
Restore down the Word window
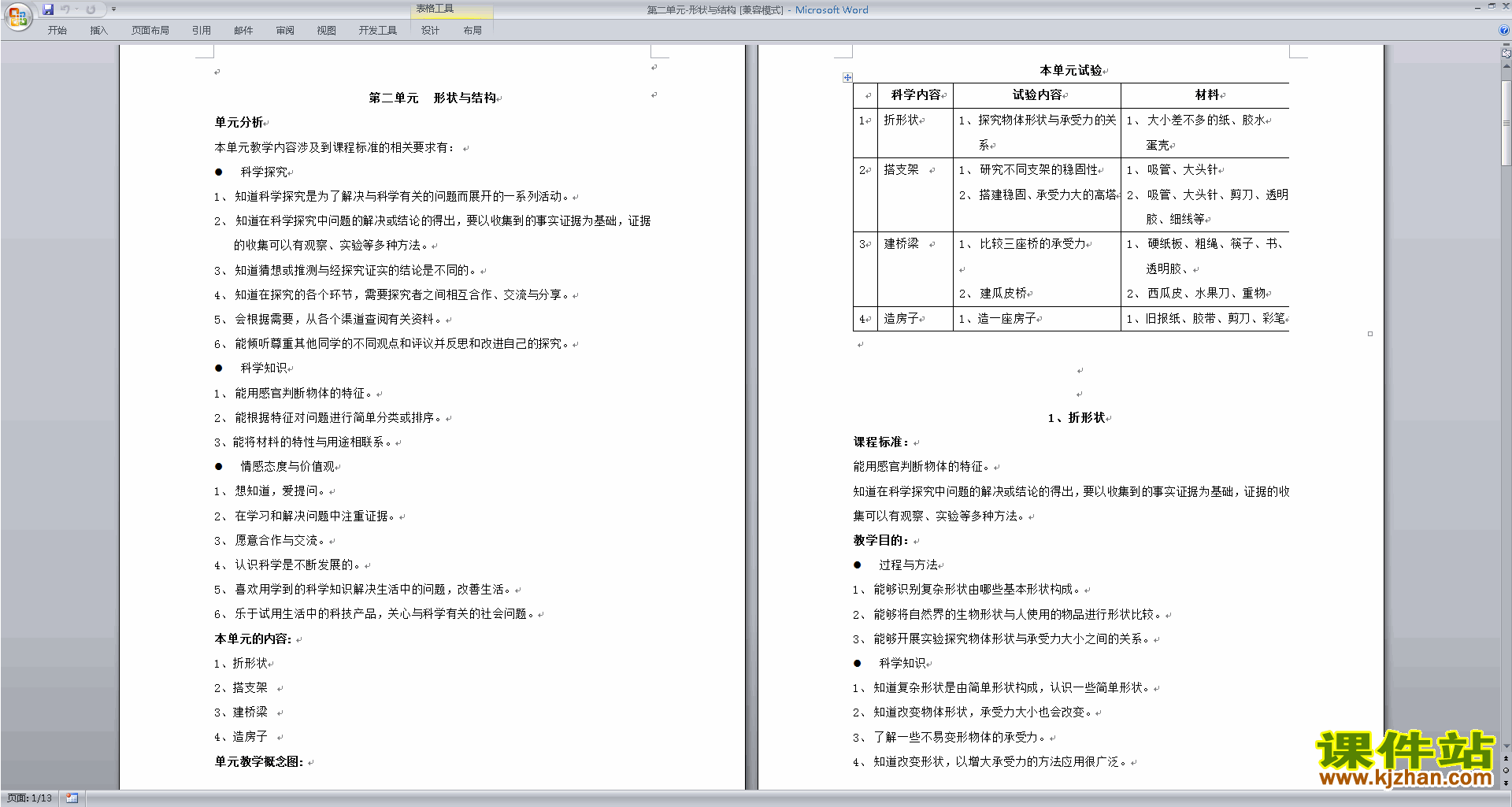tap(1491, 6)
